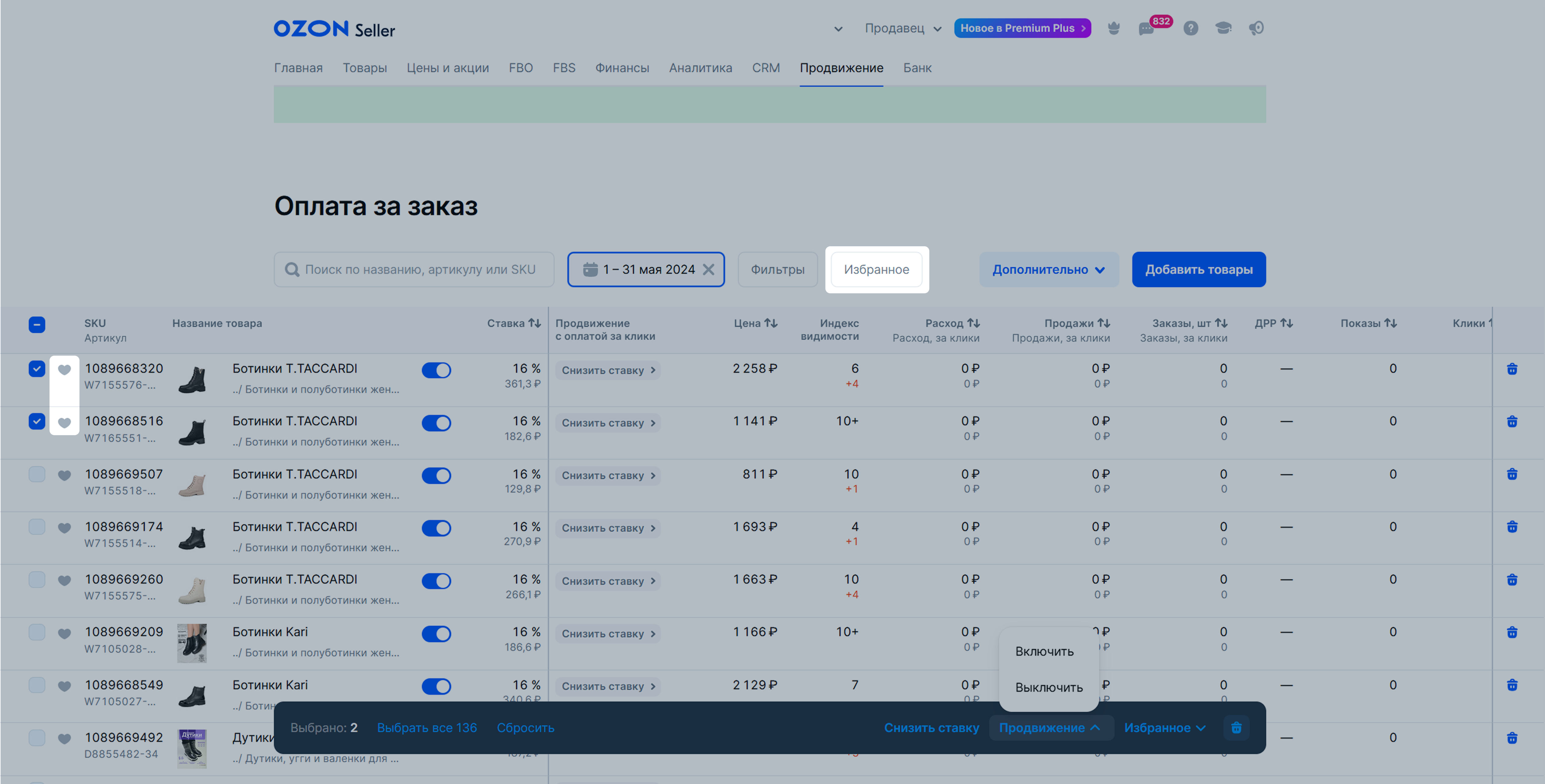Click the Добавить товары button
The width and height of the screenshot is (1545, 784).
(1198, 270)
